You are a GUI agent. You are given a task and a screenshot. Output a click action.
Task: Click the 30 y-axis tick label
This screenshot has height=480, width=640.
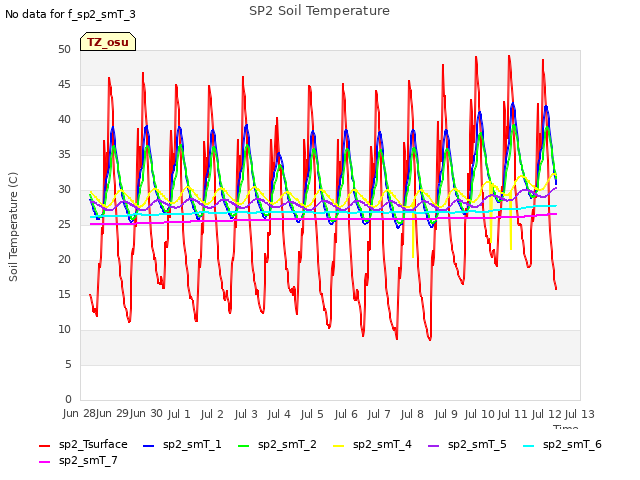(64, 189)
